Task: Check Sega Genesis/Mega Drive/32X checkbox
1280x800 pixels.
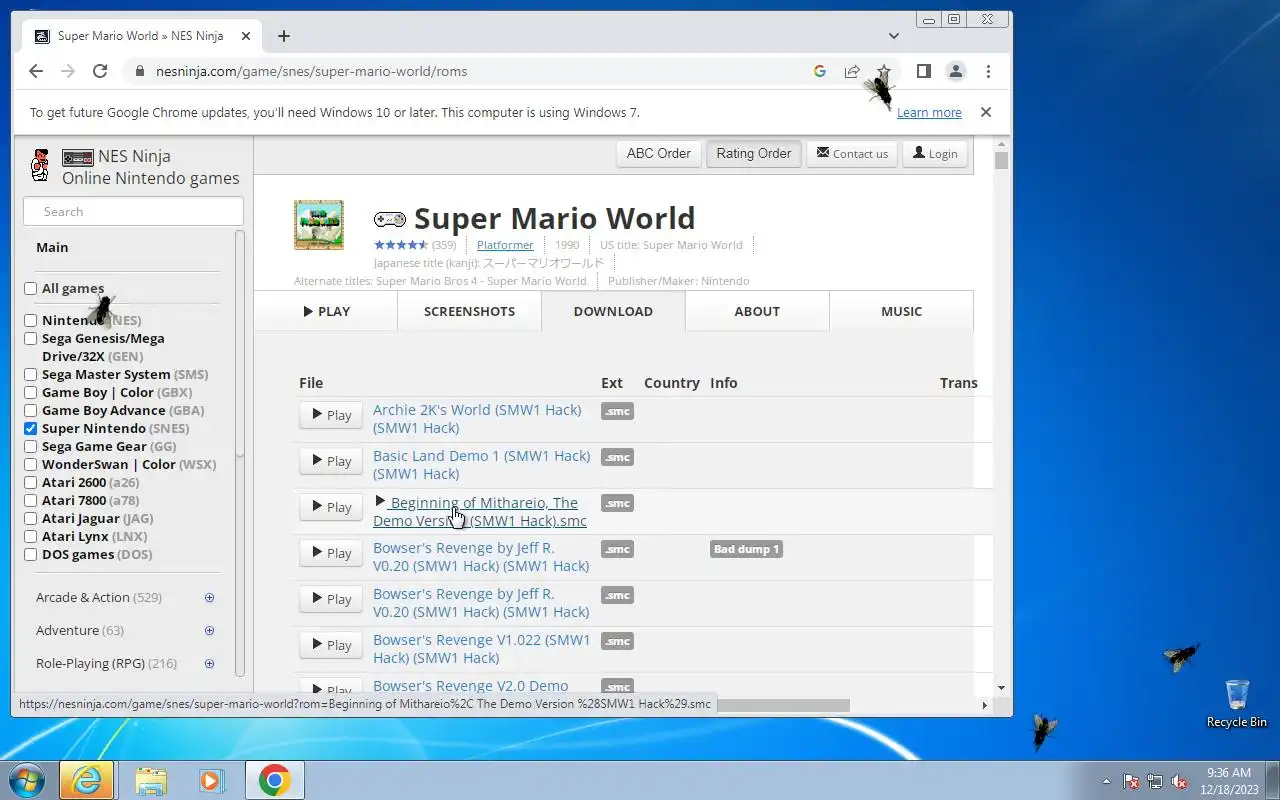Action: point(31,339)
